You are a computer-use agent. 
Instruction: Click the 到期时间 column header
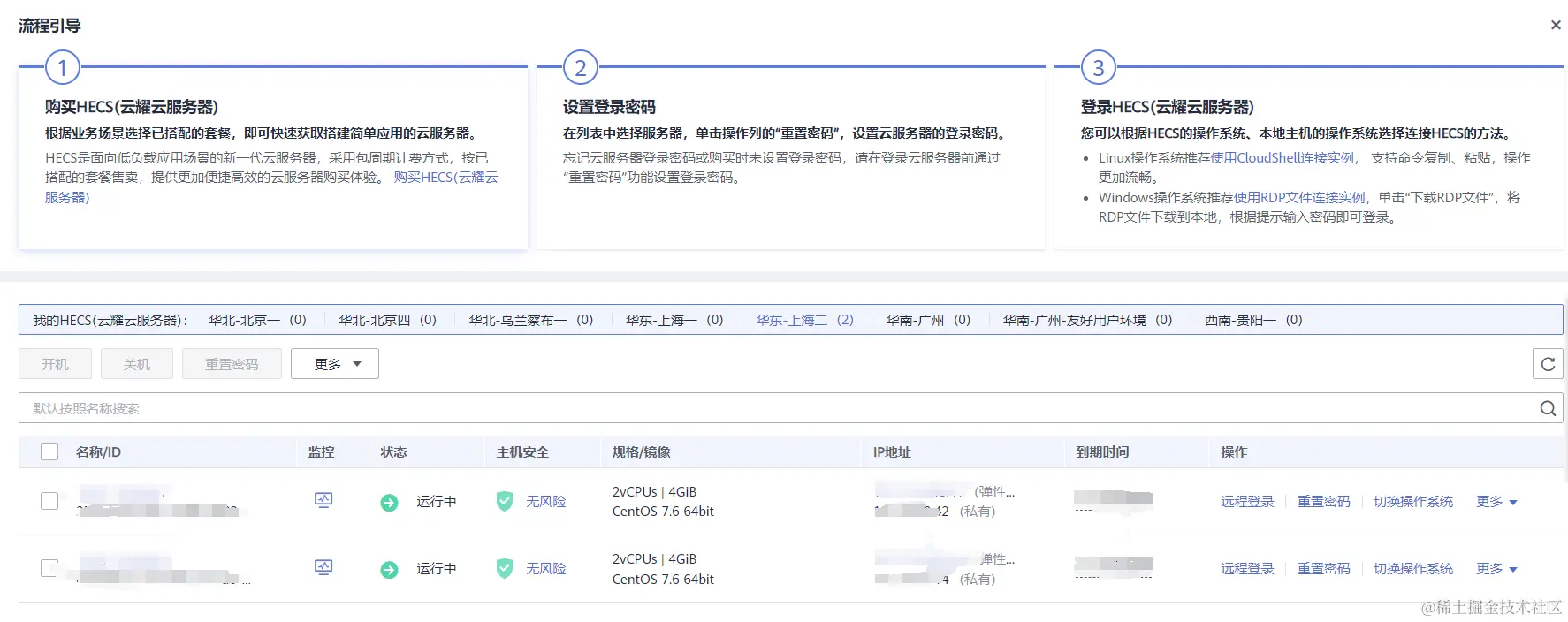click(x=1102, y=452)
